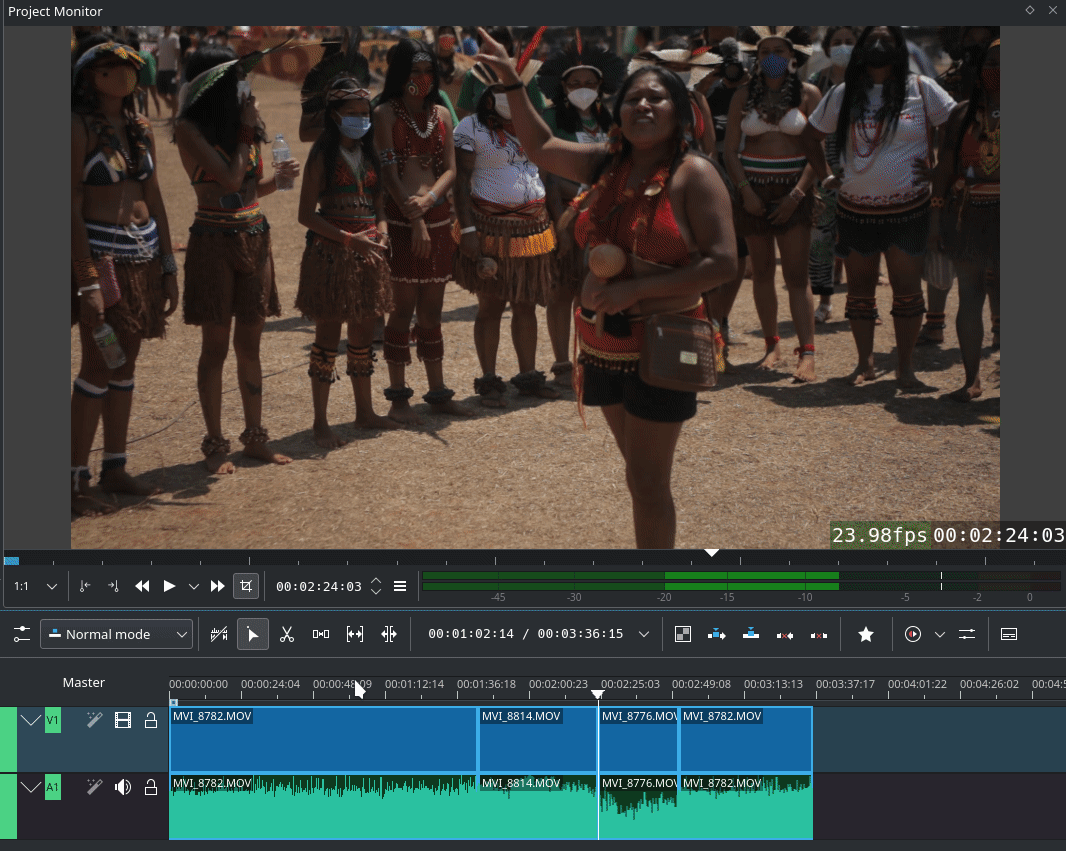Click the mixed compositing checkerboard icon
1066x851 pixels.
pos(683,634)
